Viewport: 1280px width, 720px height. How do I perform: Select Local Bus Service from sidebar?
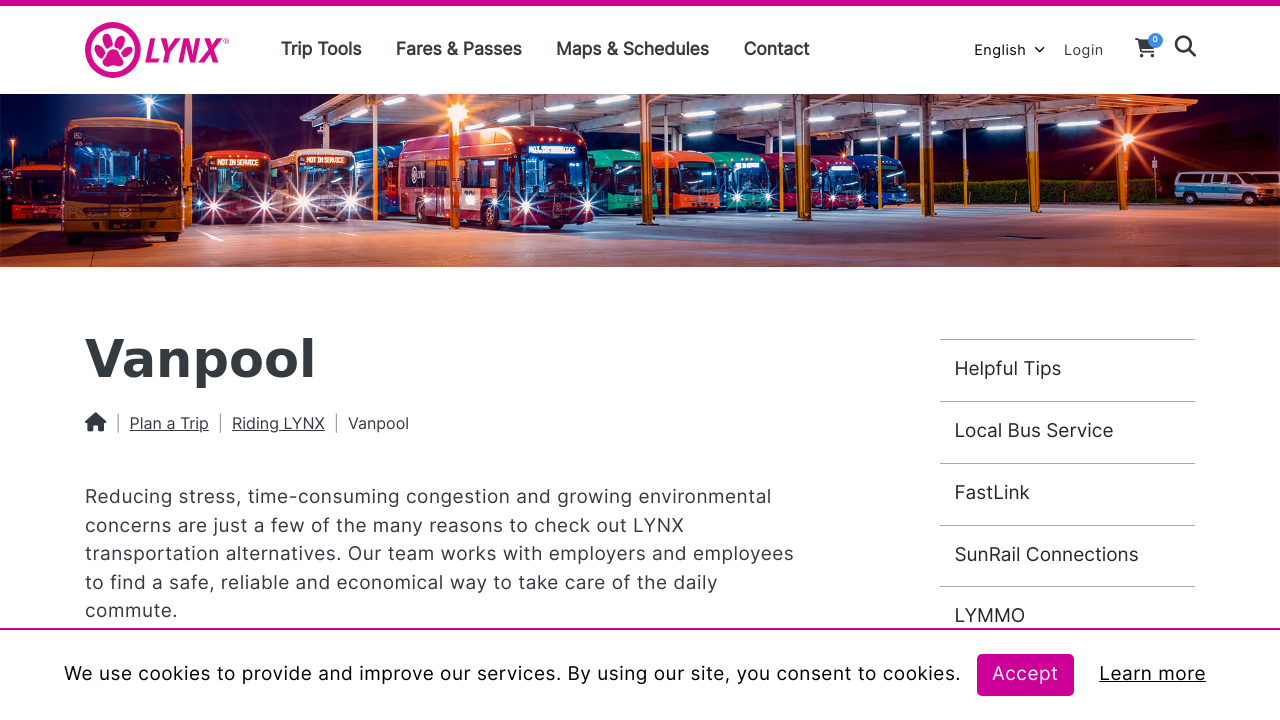[x=1034, y=430]
